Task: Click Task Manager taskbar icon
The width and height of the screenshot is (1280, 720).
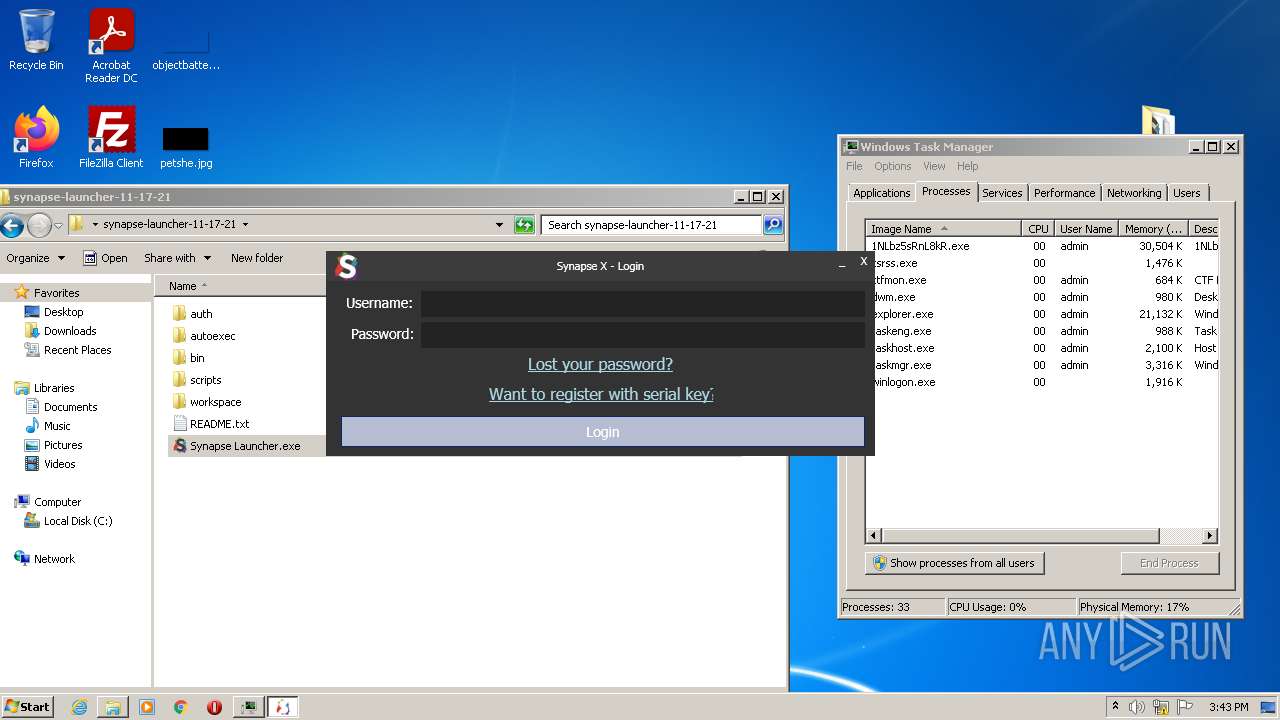Action: pyautogui.click(x=248, y=707)
